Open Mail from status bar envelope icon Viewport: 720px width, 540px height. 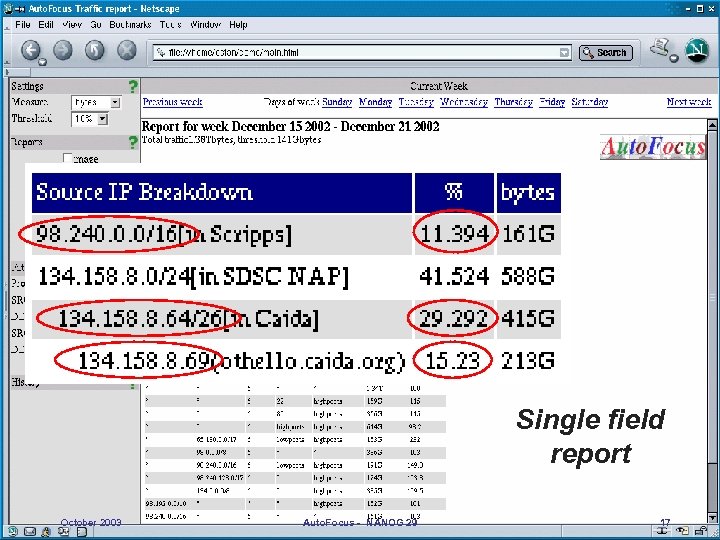(30, 531)
